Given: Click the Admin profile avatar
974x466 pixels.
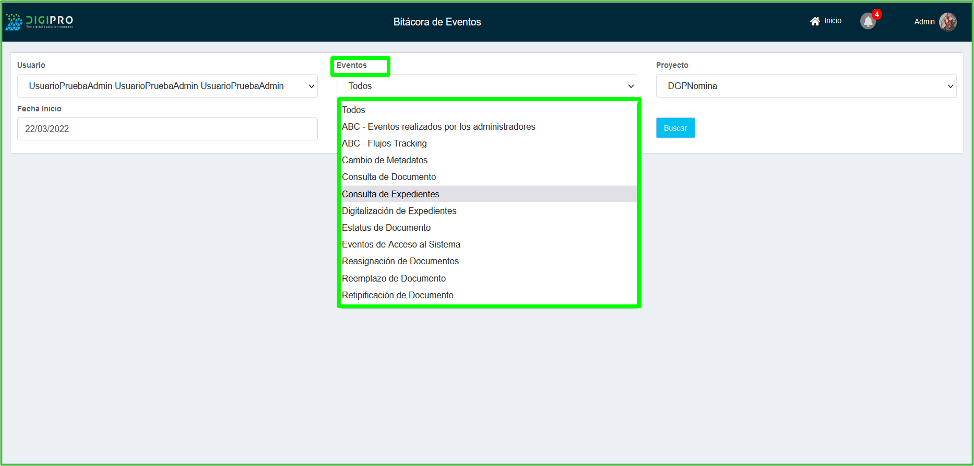Looking at the screenshot, I should (947, 22).
